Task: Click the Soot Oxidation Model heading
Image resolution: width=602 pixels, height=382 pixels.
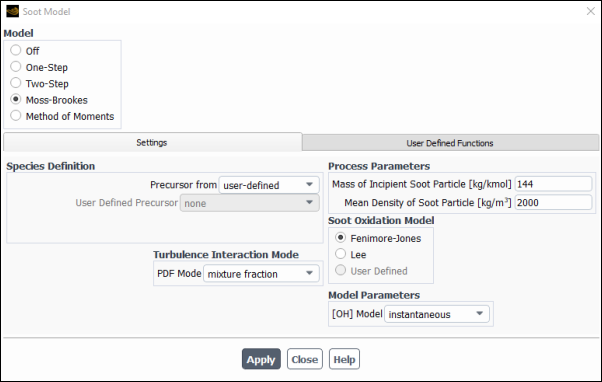Action: 381,220
